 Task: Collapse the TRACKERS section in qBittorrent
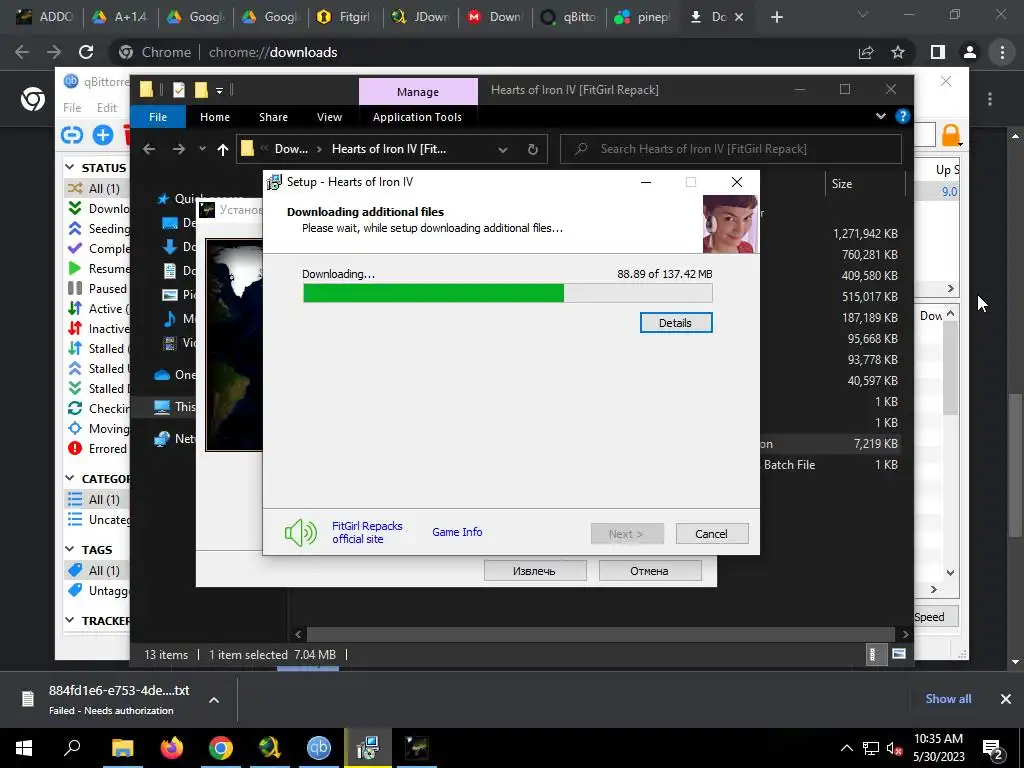click(70, 620)
